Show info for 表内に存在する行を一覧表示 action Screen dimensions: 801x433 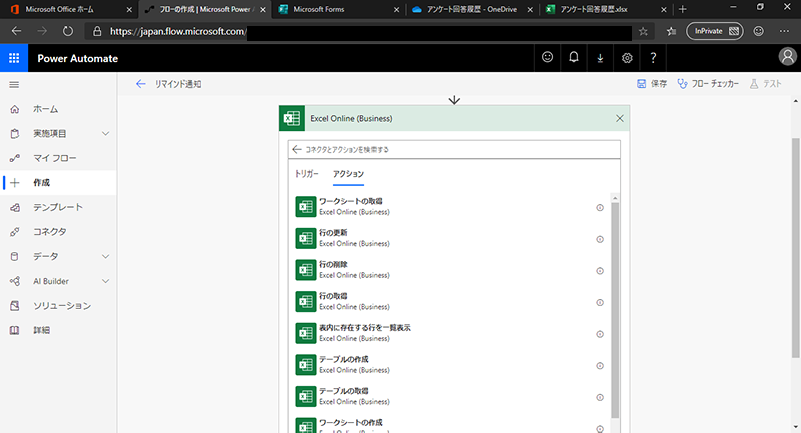click(600, 334)
